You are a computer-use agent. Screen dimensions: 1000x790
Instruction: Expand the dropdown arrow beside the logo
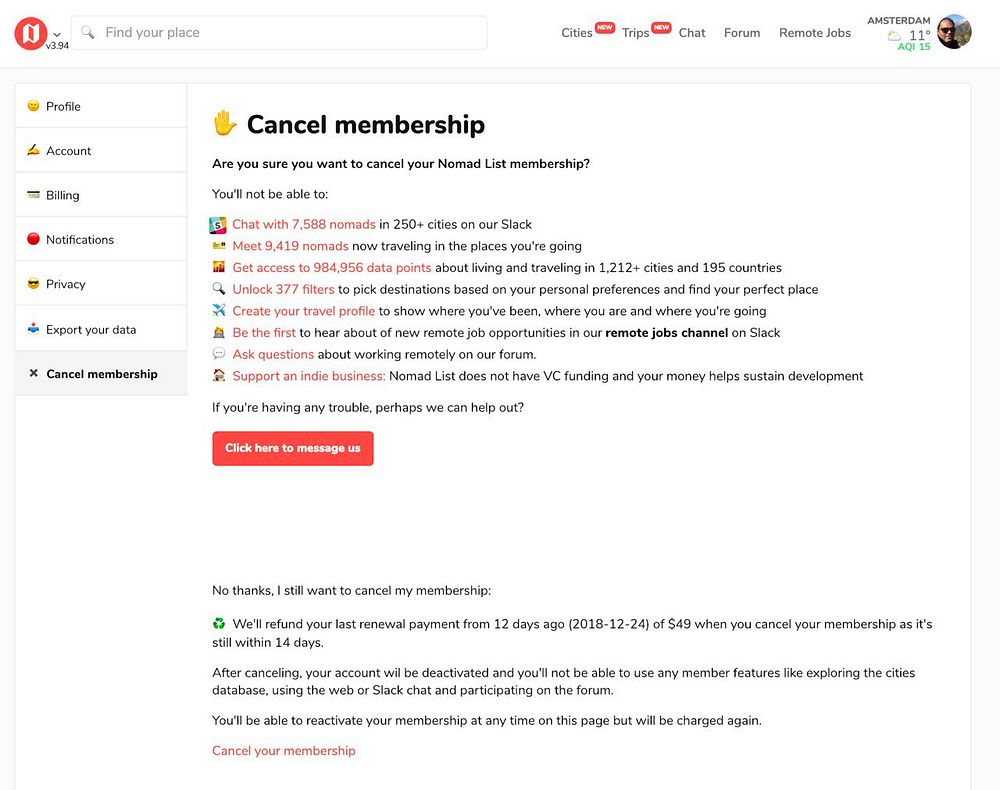point(57,34)
